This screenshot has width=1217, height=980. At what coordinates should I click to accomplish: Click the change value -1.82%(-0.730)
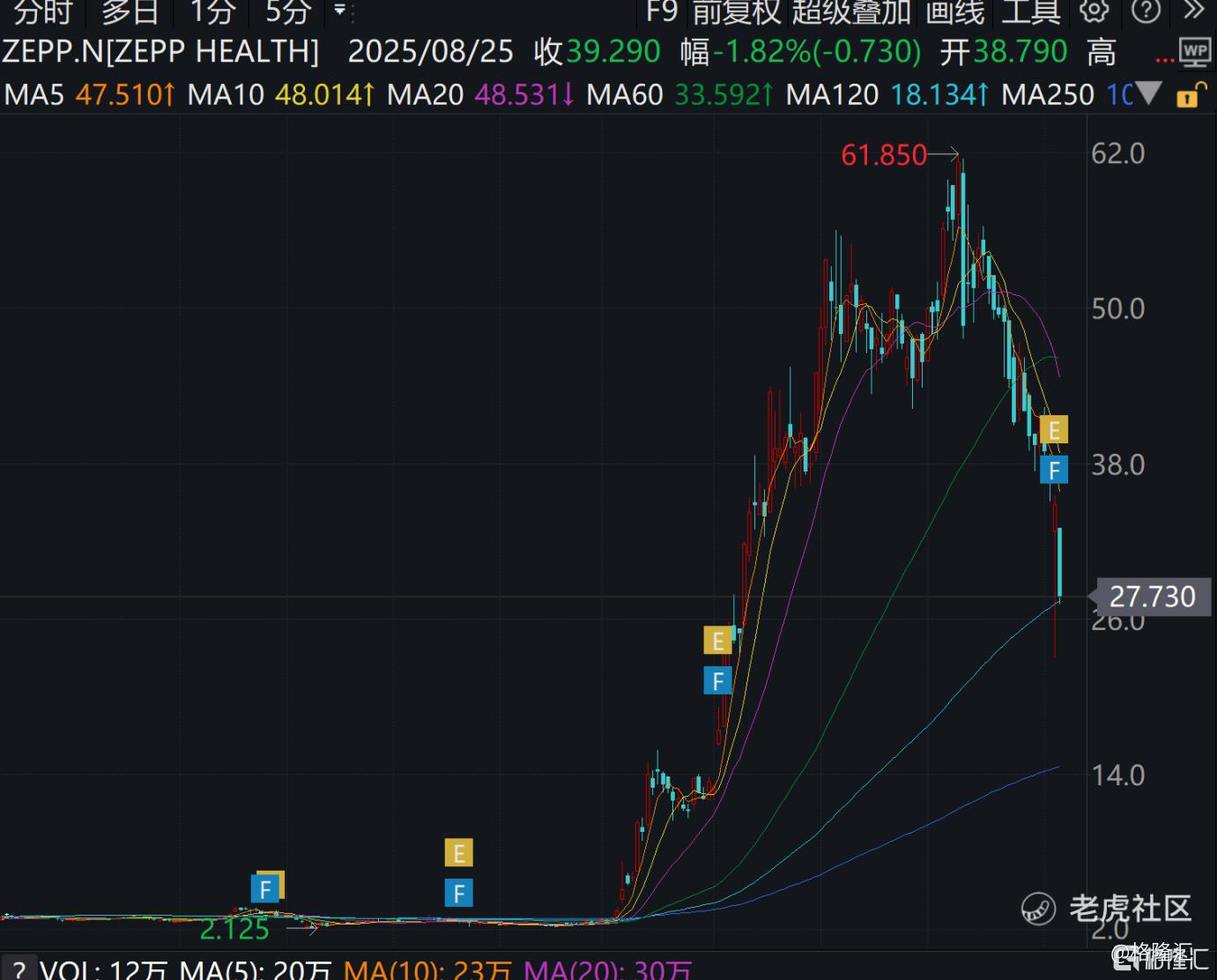[817, 52]
